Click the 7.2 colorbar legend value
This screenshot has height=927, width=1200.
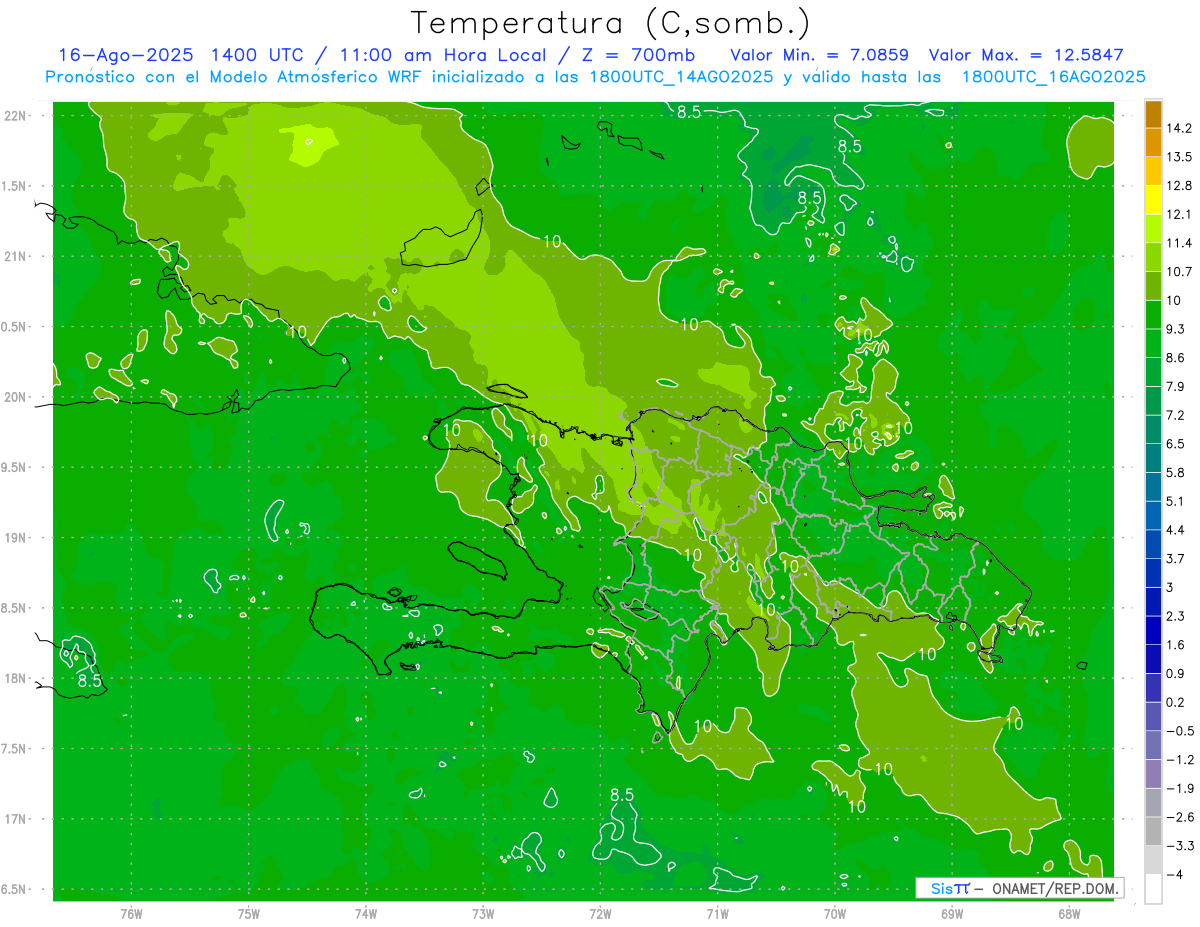coord(1177,415)
